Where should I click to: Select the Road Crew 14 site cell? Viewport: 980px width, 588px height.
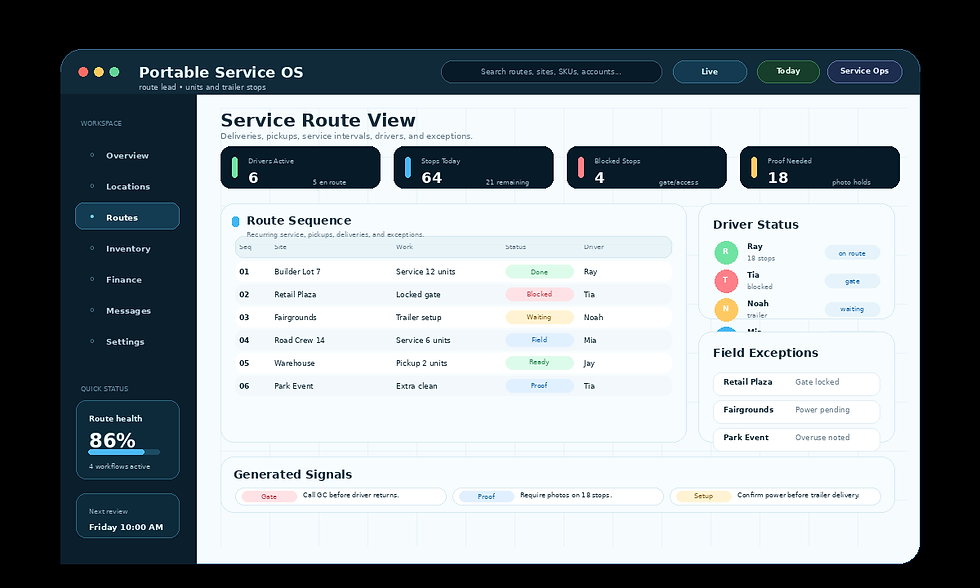299,340
